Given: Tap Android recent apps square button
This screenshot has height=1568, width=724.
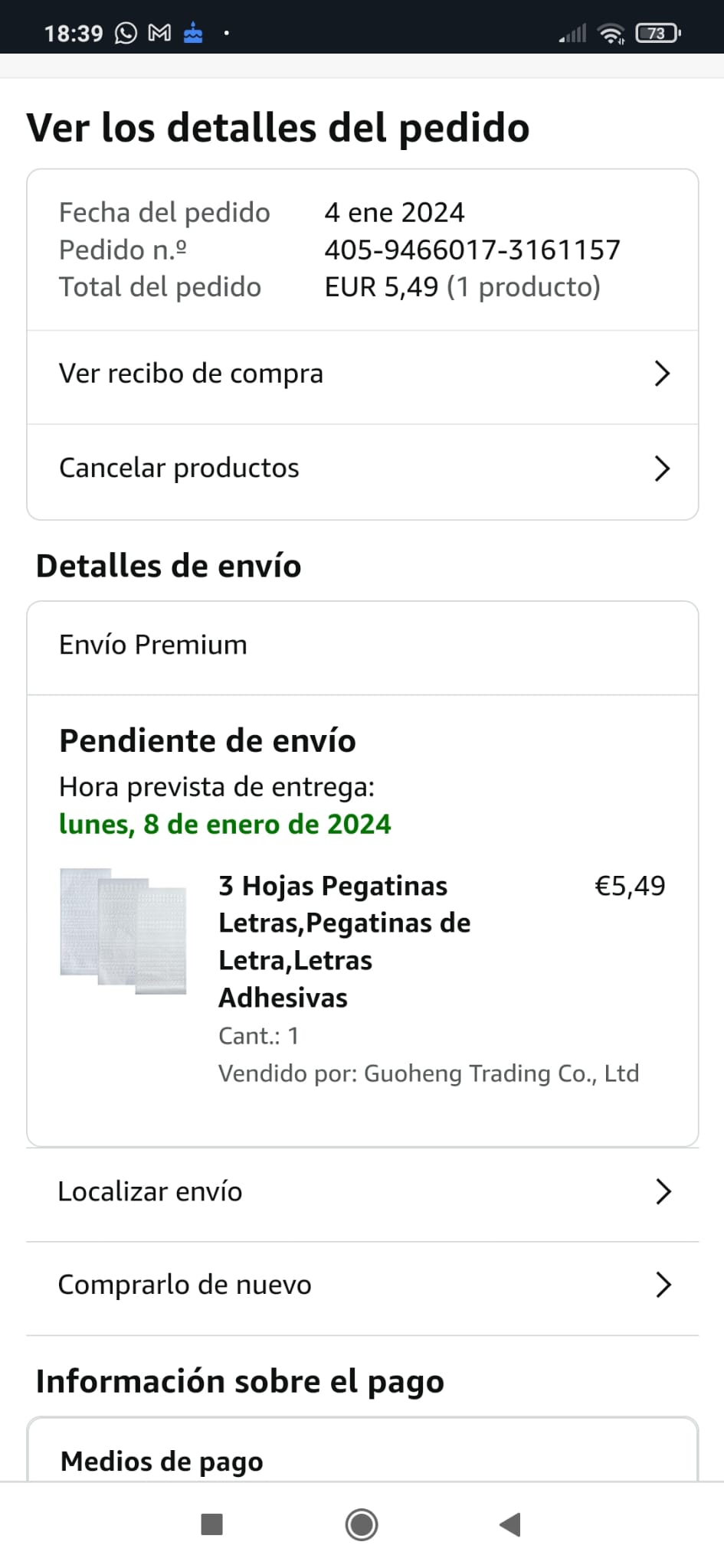Looking at the screenshot, I should point(211,1524).
